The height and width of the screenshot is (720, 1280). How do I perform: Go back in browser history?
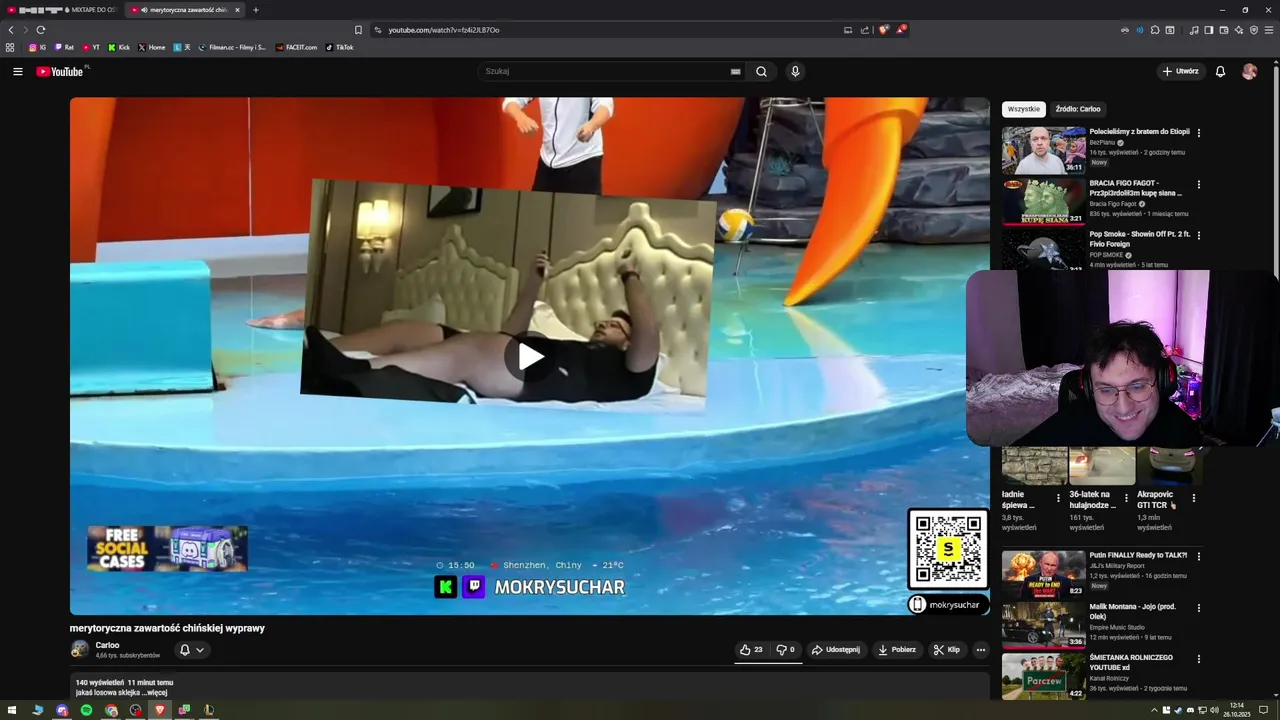click(11, 30)
